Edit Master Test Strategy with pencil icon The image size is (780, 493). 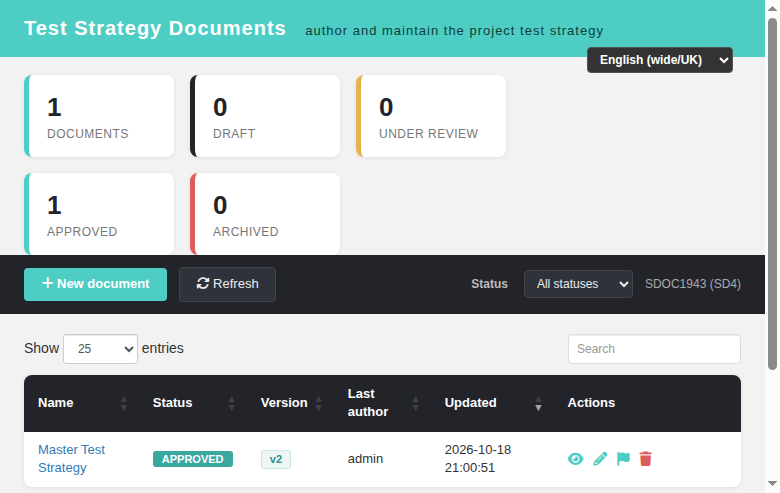(600, 459)
